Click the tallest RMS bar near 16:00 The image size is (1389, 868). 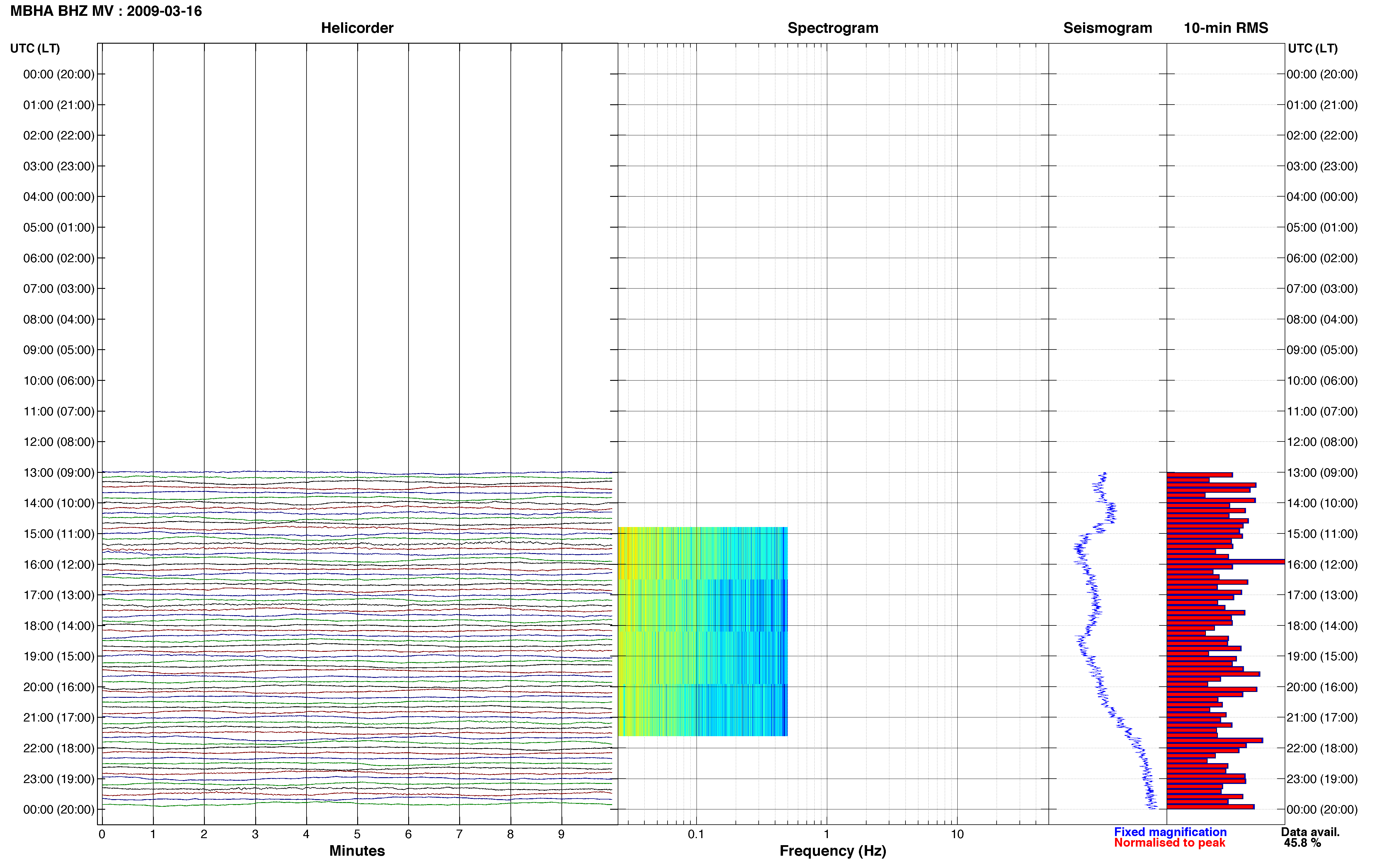pos(1225,562)
